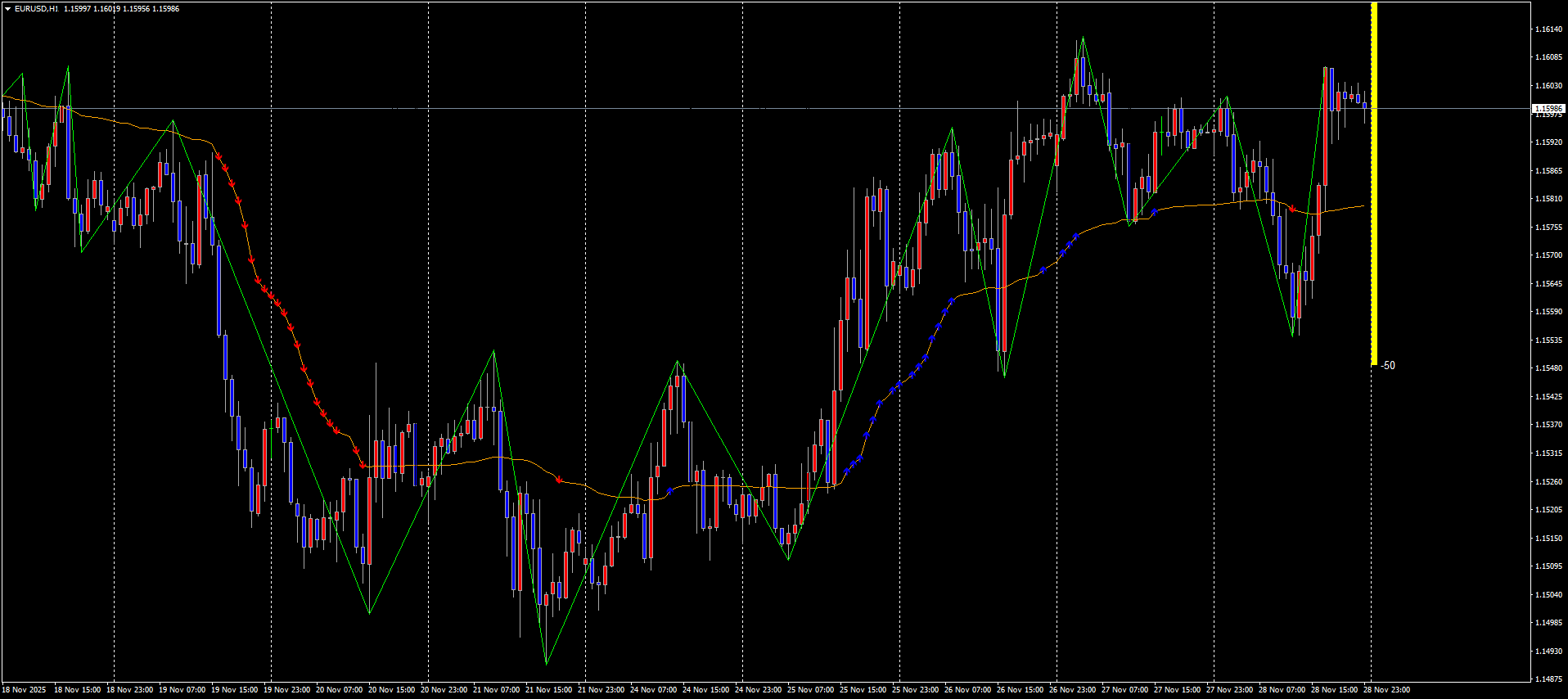1568x699 pixels.
Task: Click the last red arrow near 28 Nov 07:00
Action: pyautogui.click(x=1292, y=210)
